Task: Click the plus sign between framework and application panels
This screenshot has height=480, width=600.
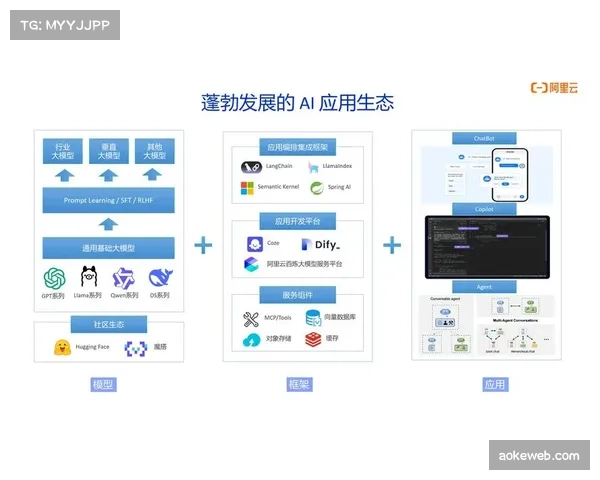Action: (x=392, y=245)
